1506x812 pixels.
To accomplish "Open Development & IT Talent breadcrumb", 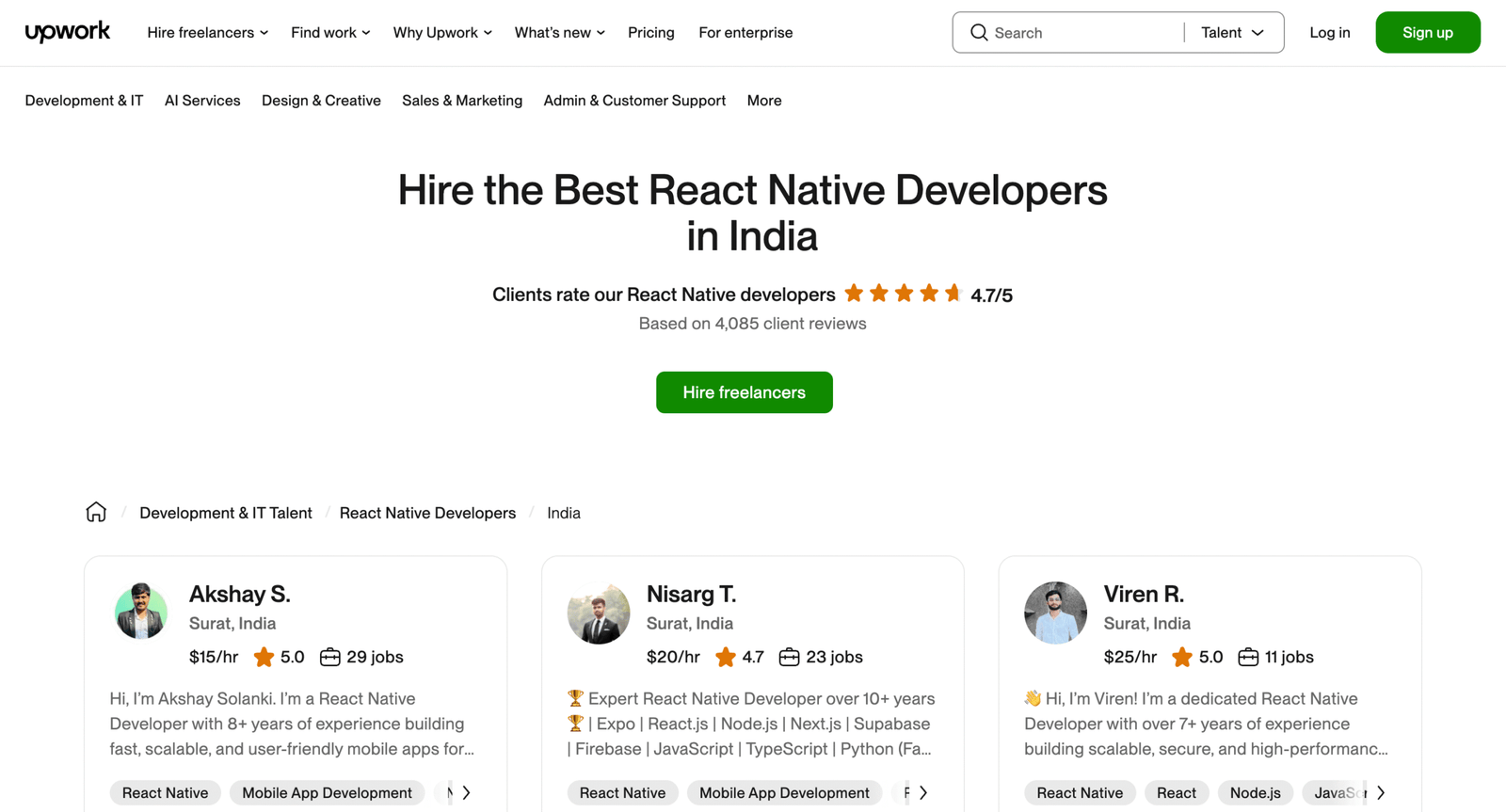I will [226, 513].
